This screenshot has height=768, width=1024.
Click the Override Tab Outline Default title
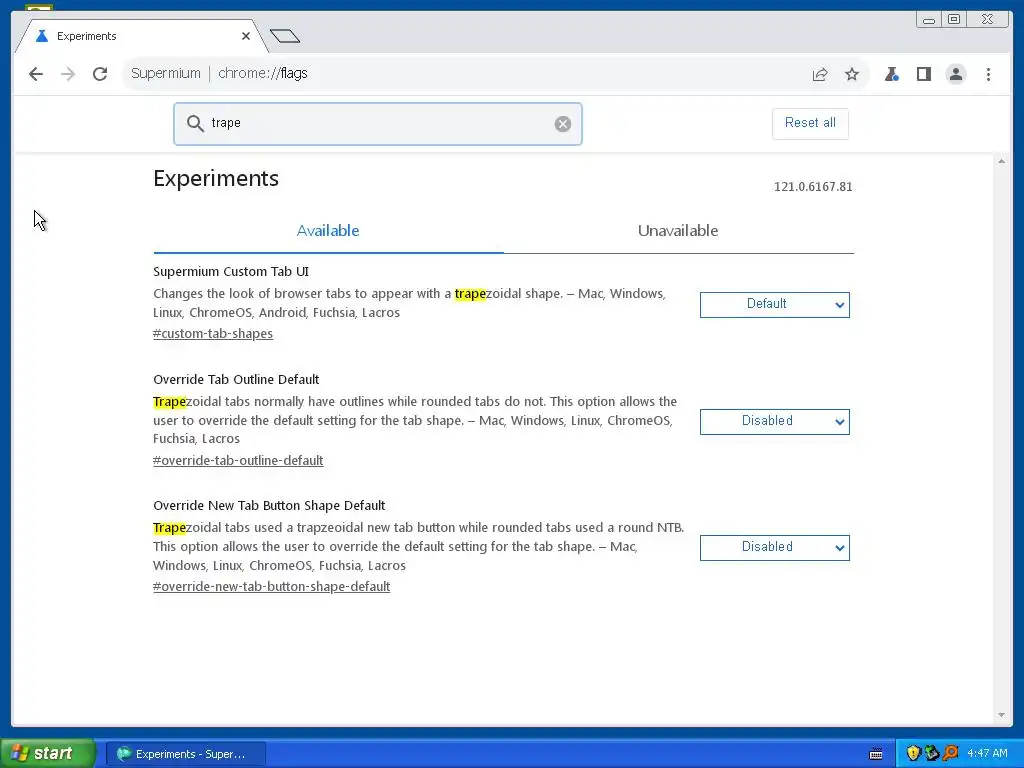pos(236,379)
